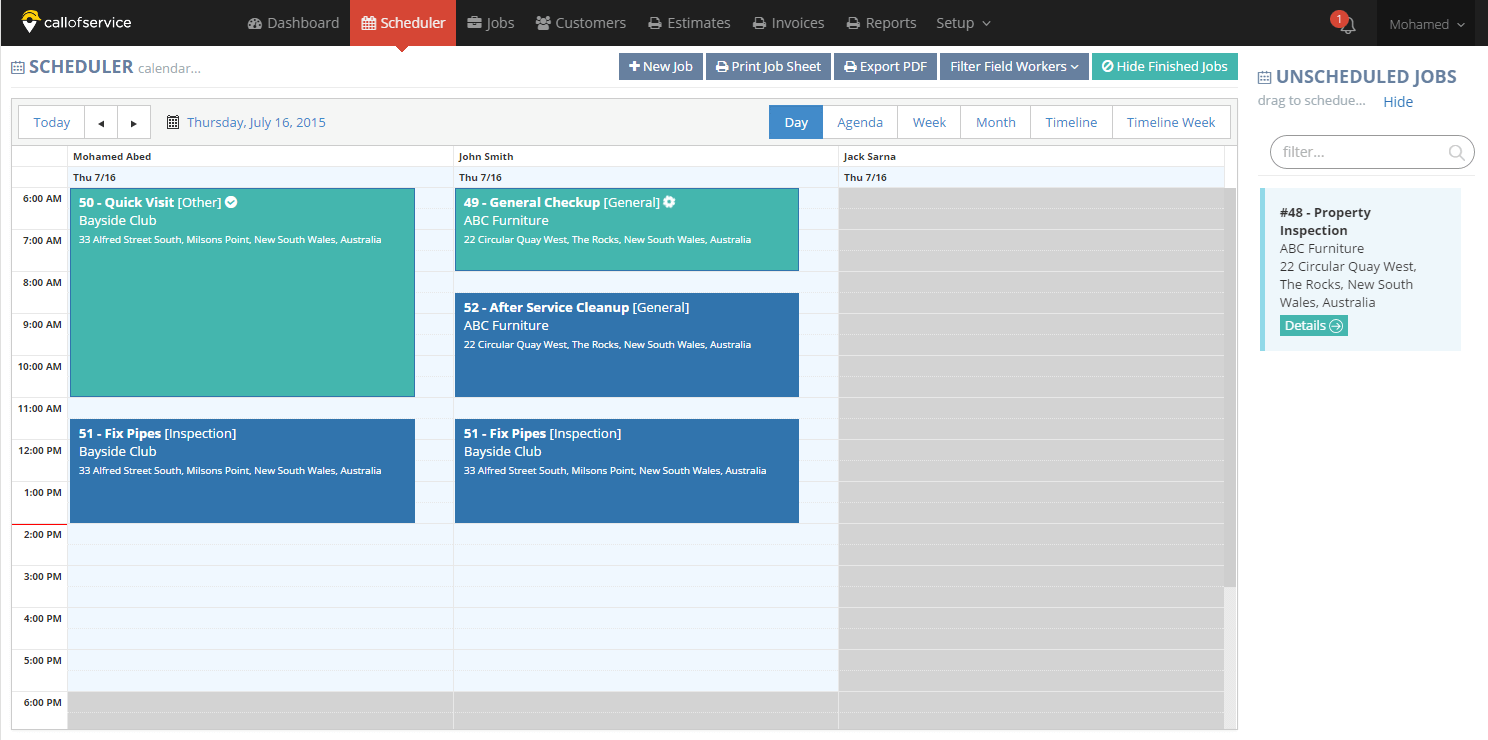This screenshot has width=1488, height=740.
Task: Click the search magnifier in filter box
Action: pos(1456,153)
